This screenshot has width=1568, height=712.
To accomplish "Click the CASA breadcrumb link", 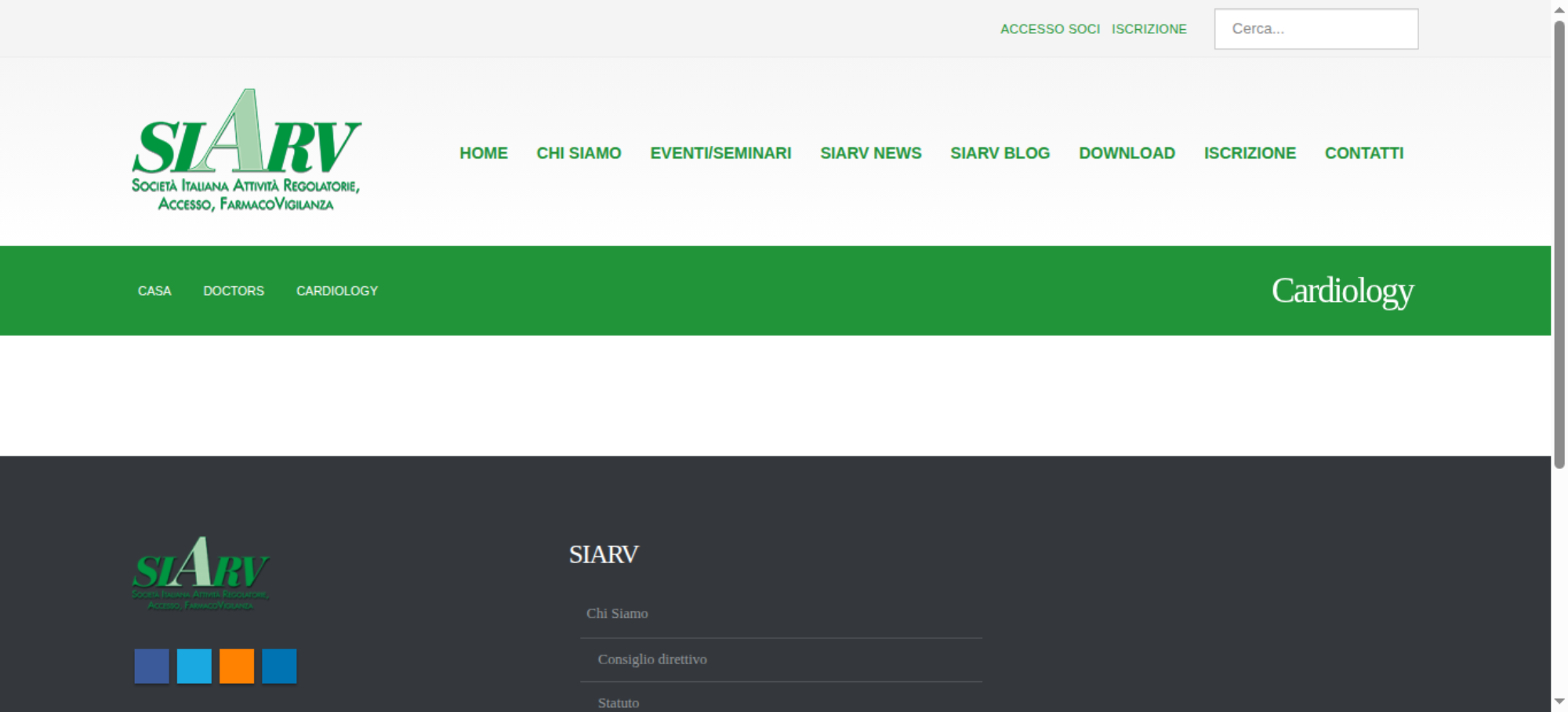I will [154, 291].
